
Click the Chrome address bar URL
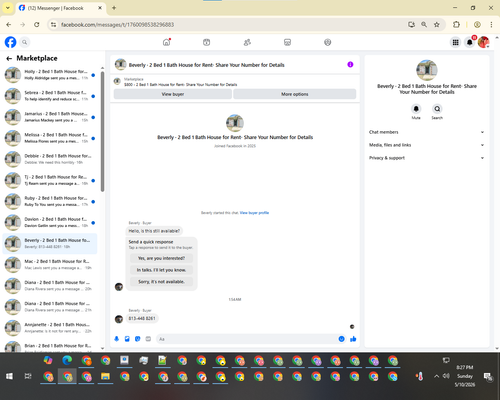click(117, 25)
